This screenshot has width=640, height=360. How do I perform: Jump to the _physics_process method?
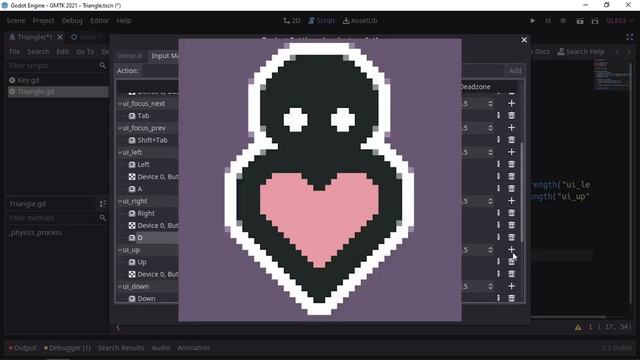point(36,233)
